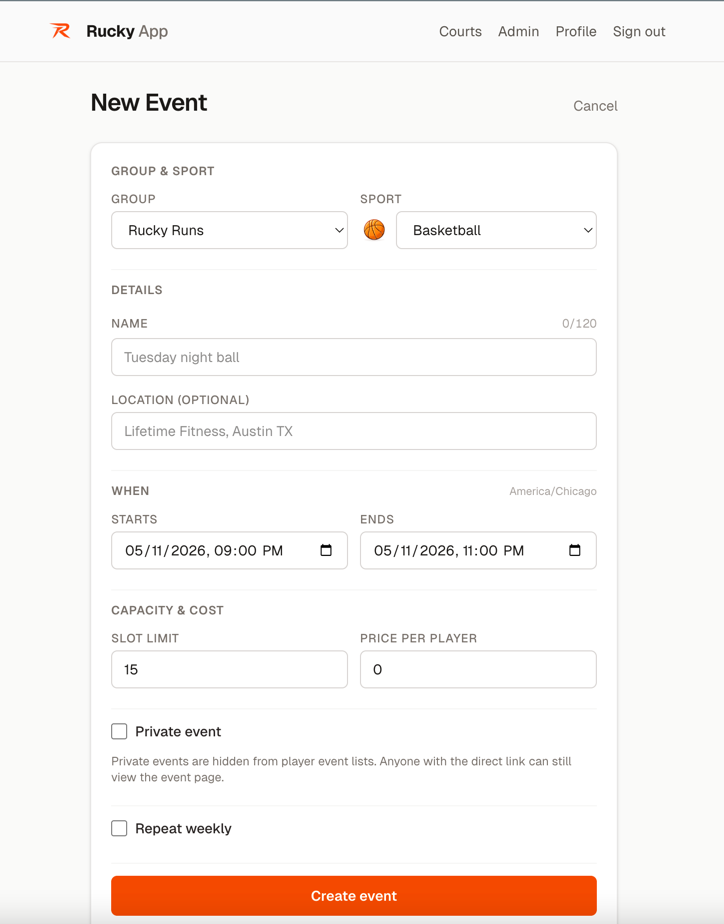This screenshot has height=924, width=724.
Task: Select the Starts date-time field
Action: click(x=229, y=550)
